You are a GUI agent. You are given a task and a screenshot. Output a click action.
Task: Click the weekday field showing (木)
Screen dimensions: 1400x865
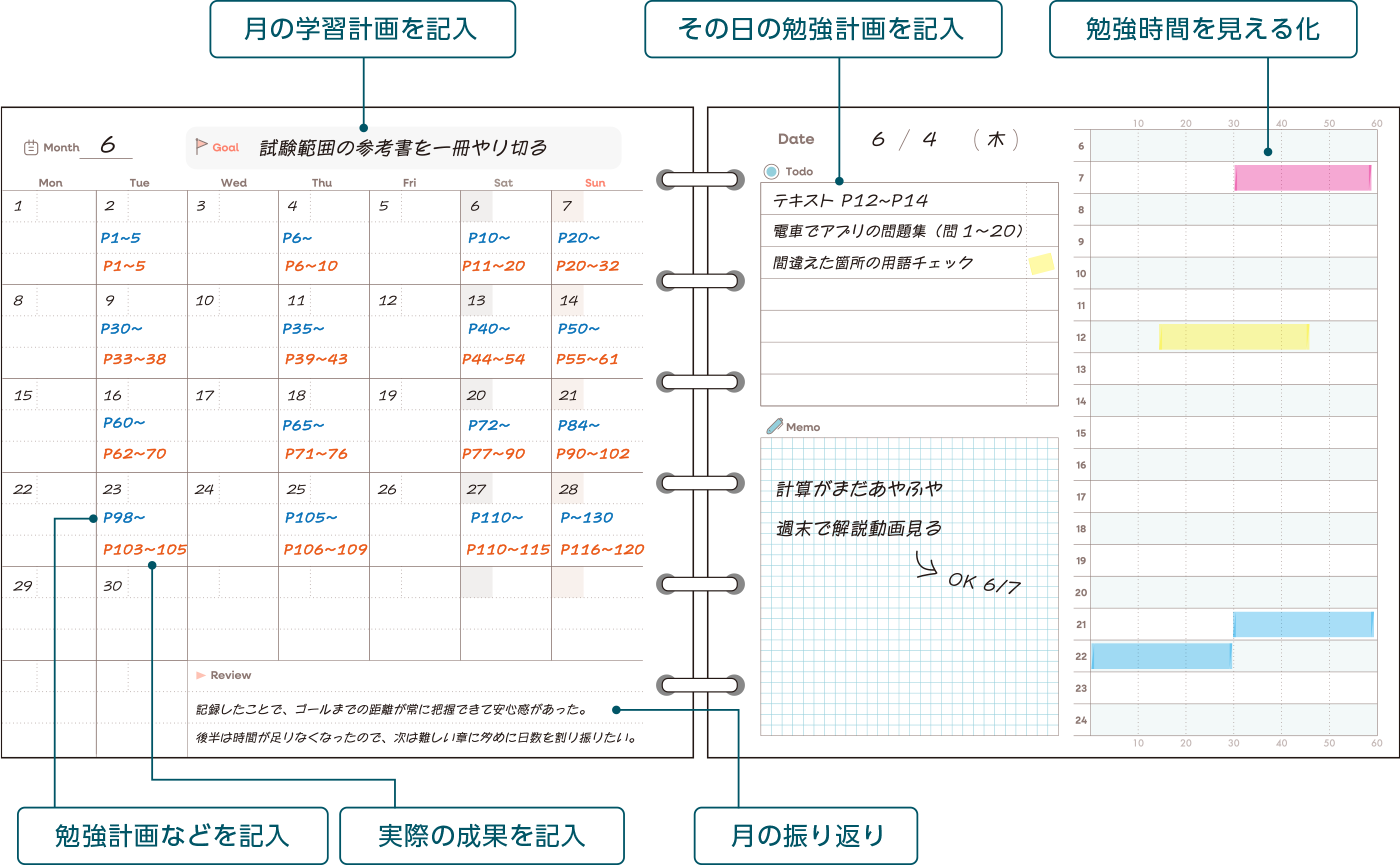[996, 140]
